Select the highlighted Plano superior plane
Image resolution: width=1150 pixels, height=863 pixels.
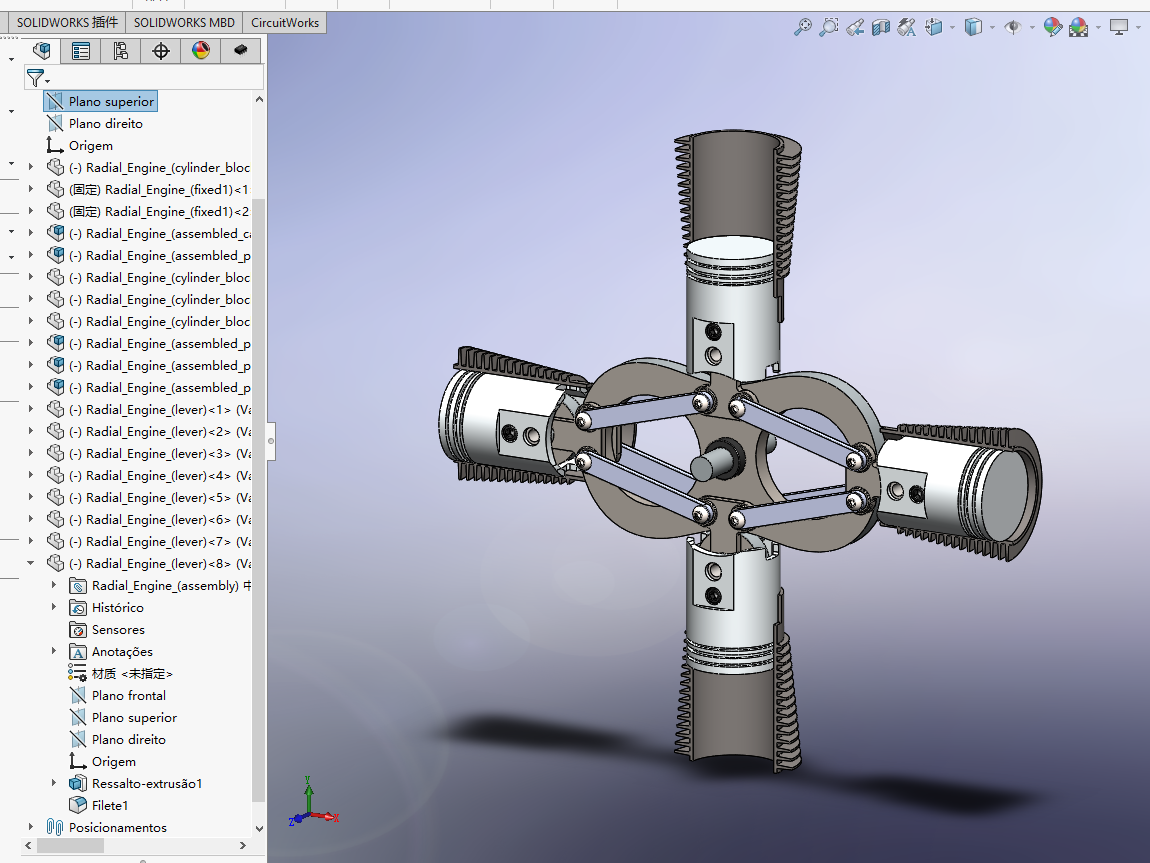tap(101, 102)
